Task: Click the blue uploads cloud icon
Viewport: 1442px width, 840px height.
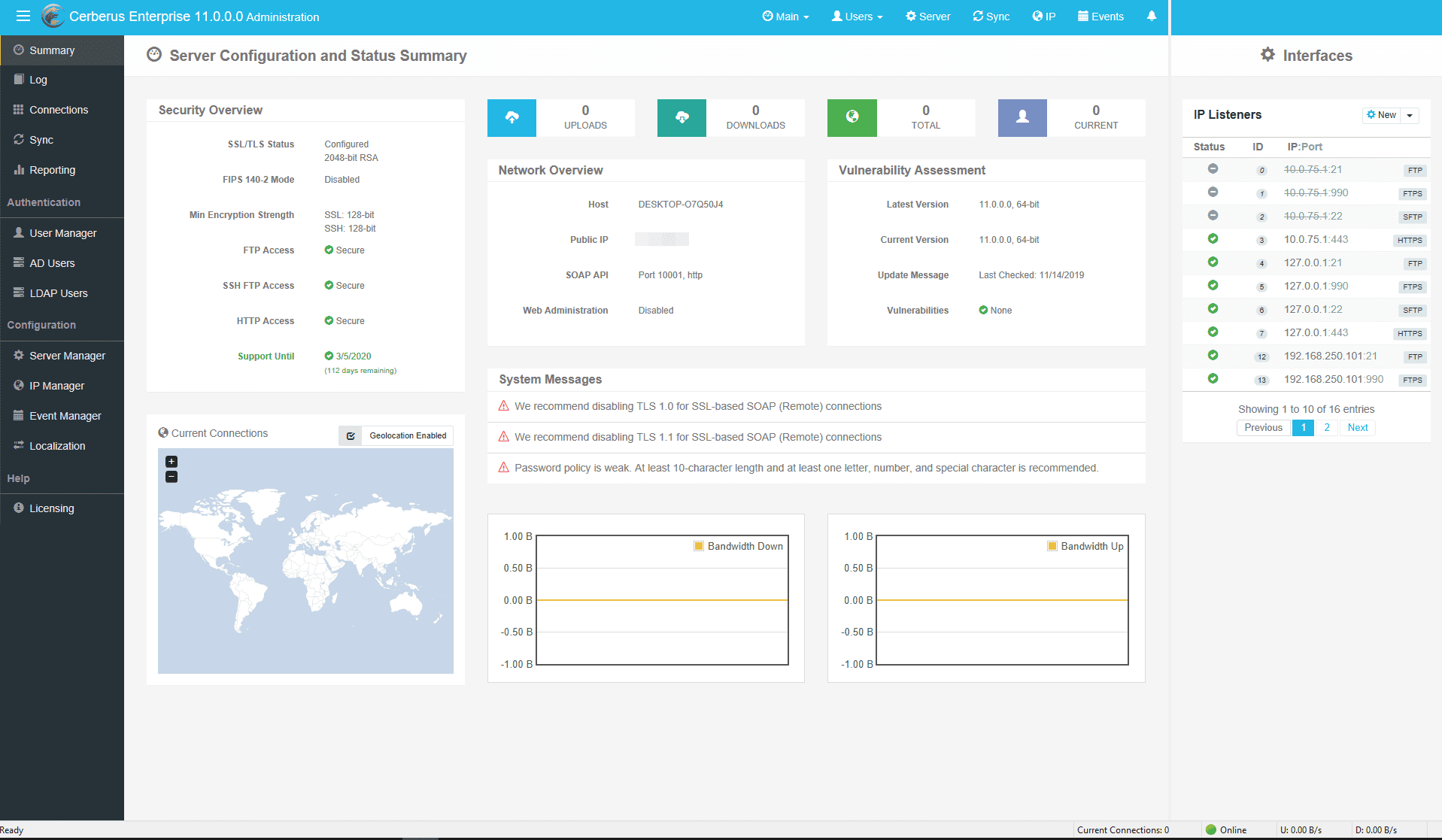Action: (x=512, y=117)
